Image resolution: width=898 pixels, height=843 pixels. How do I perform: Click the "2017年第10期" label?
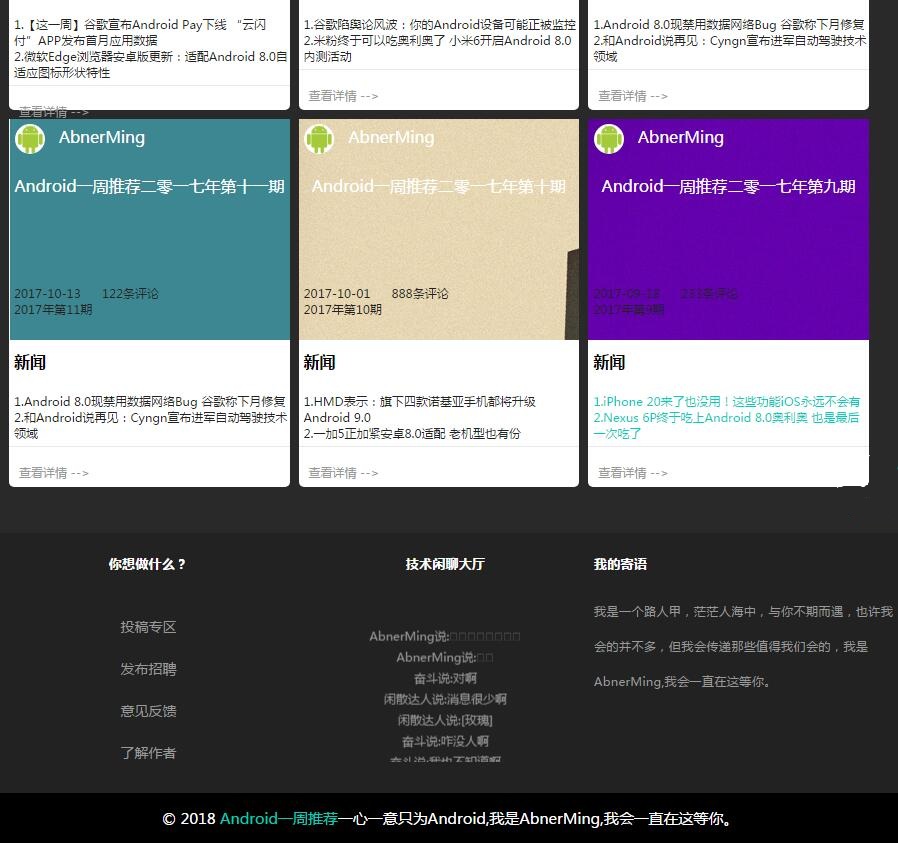[x=342, y=310]
